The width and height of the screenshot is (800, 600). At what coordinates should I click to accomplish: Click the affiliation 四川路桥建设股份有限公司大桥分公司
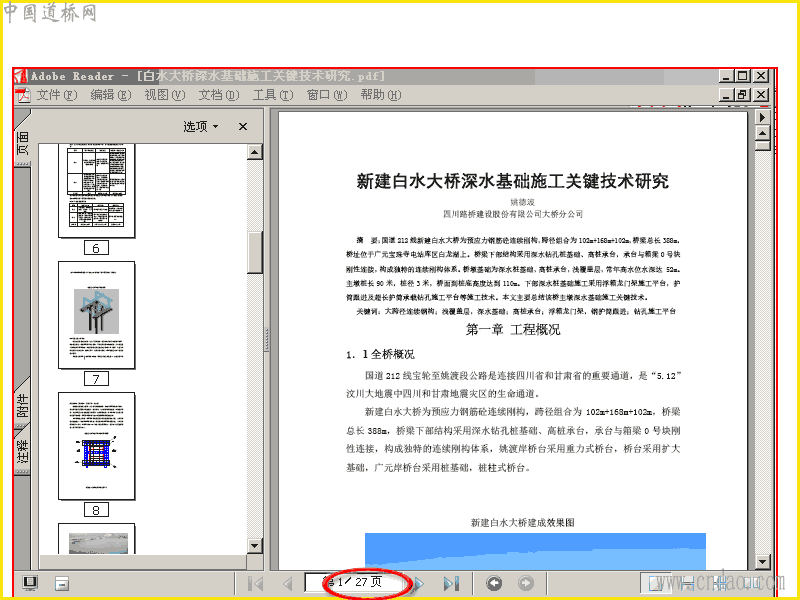pyautogui.click(x=513, y=214)
